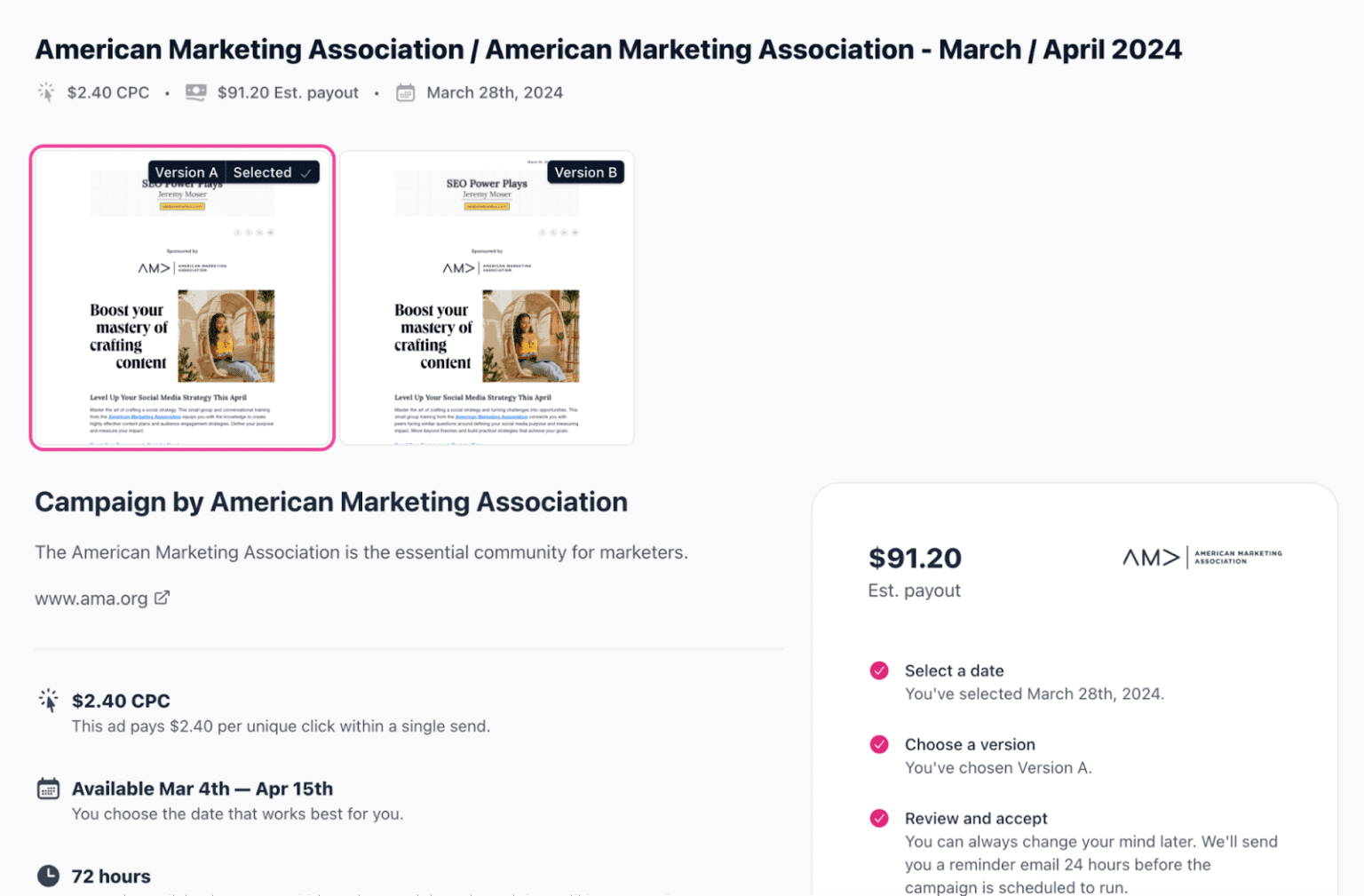This screenshot has height=896, width=1364.
Task: Click the Campaign by American Marketing Association heading
Action: [331, 502]
